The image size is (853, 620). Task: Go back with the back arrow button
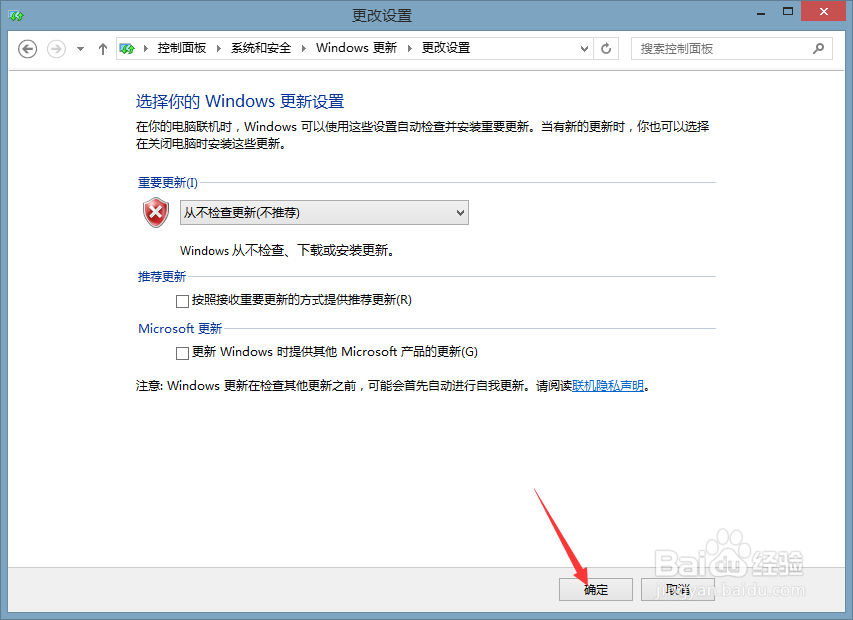tap(28, 49)
